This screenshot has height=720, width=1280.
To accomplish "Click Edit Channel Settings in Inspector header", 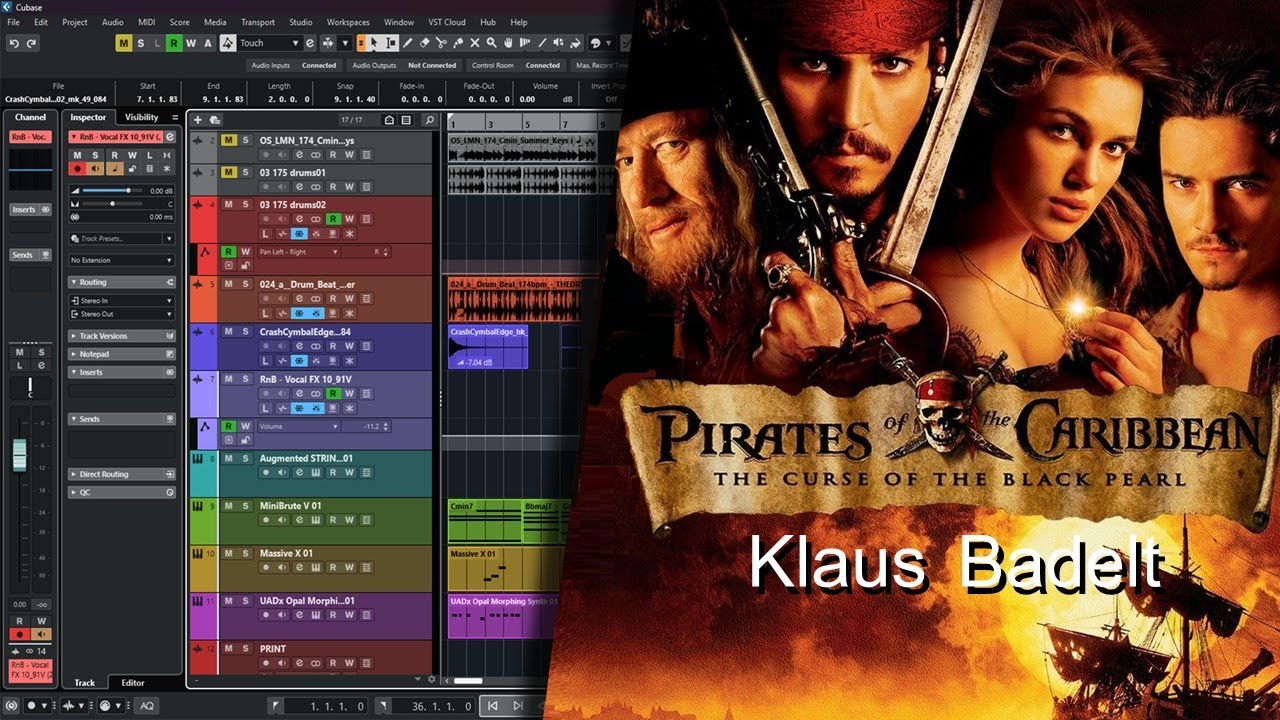I will [169, 137].
